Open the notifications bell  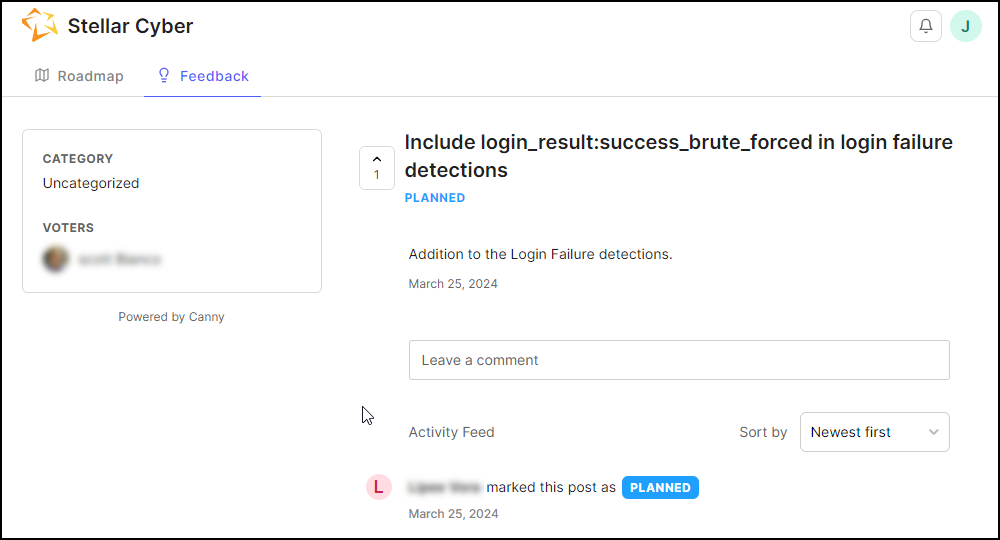point(925,26)
